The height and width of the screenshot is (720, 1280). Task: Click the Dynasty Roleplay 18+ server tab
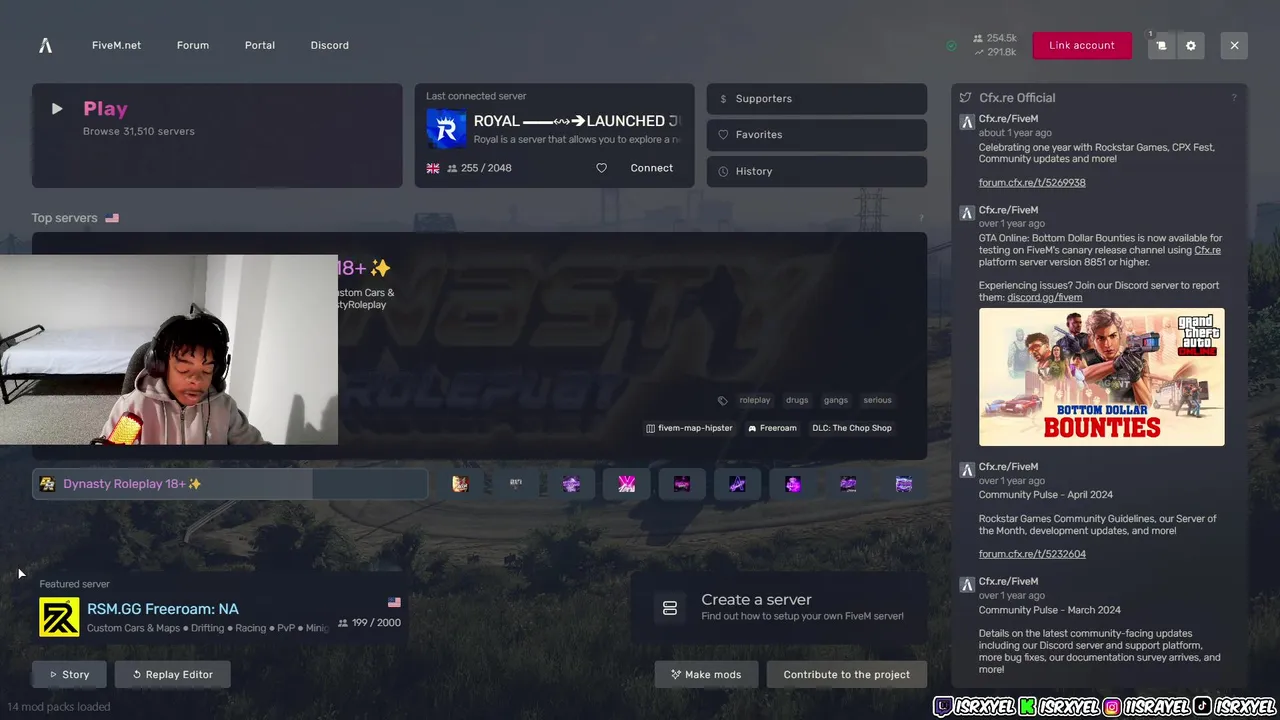tap(230, 484)
